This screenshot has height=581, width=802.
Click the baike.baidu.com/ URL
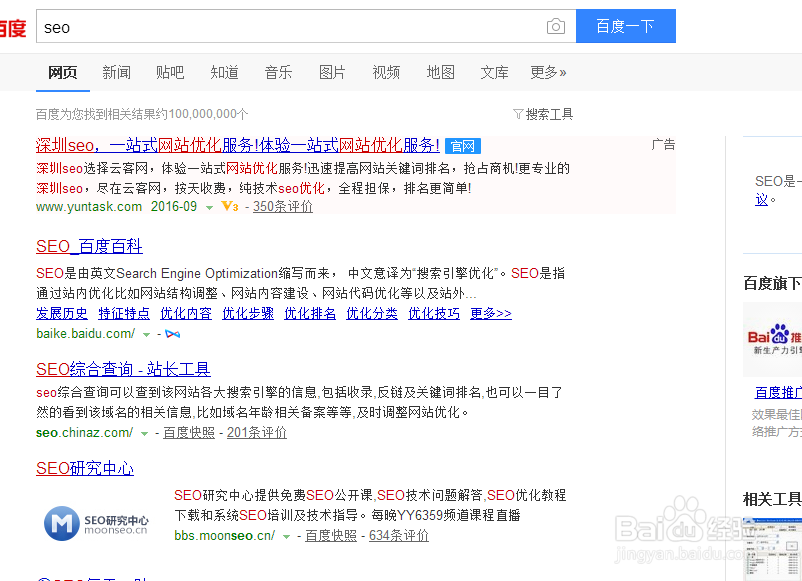coord(85,334)
